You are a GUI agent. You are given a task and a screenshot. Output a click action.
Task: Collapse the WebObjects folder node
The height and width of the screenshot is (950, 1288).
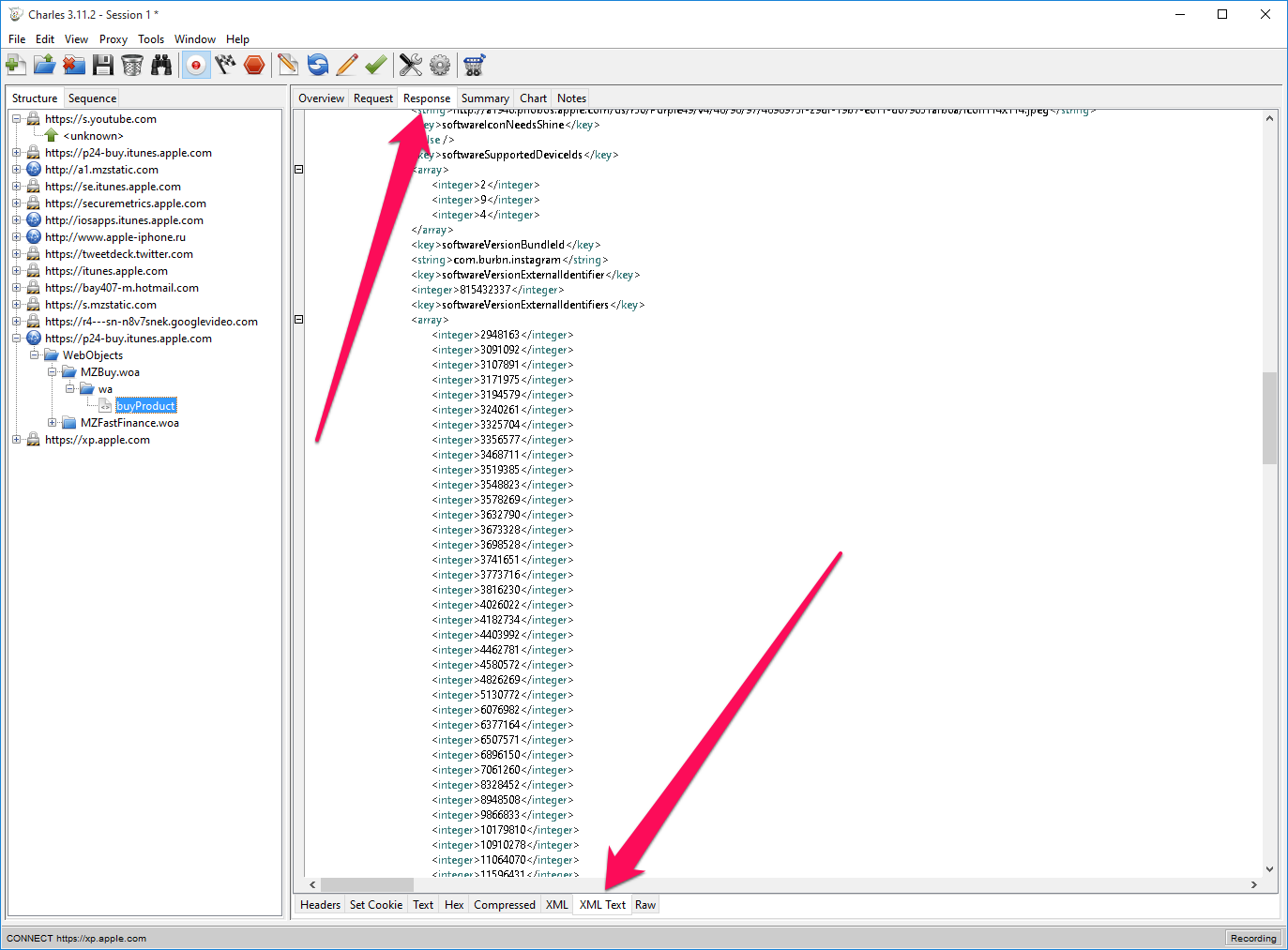35,355
